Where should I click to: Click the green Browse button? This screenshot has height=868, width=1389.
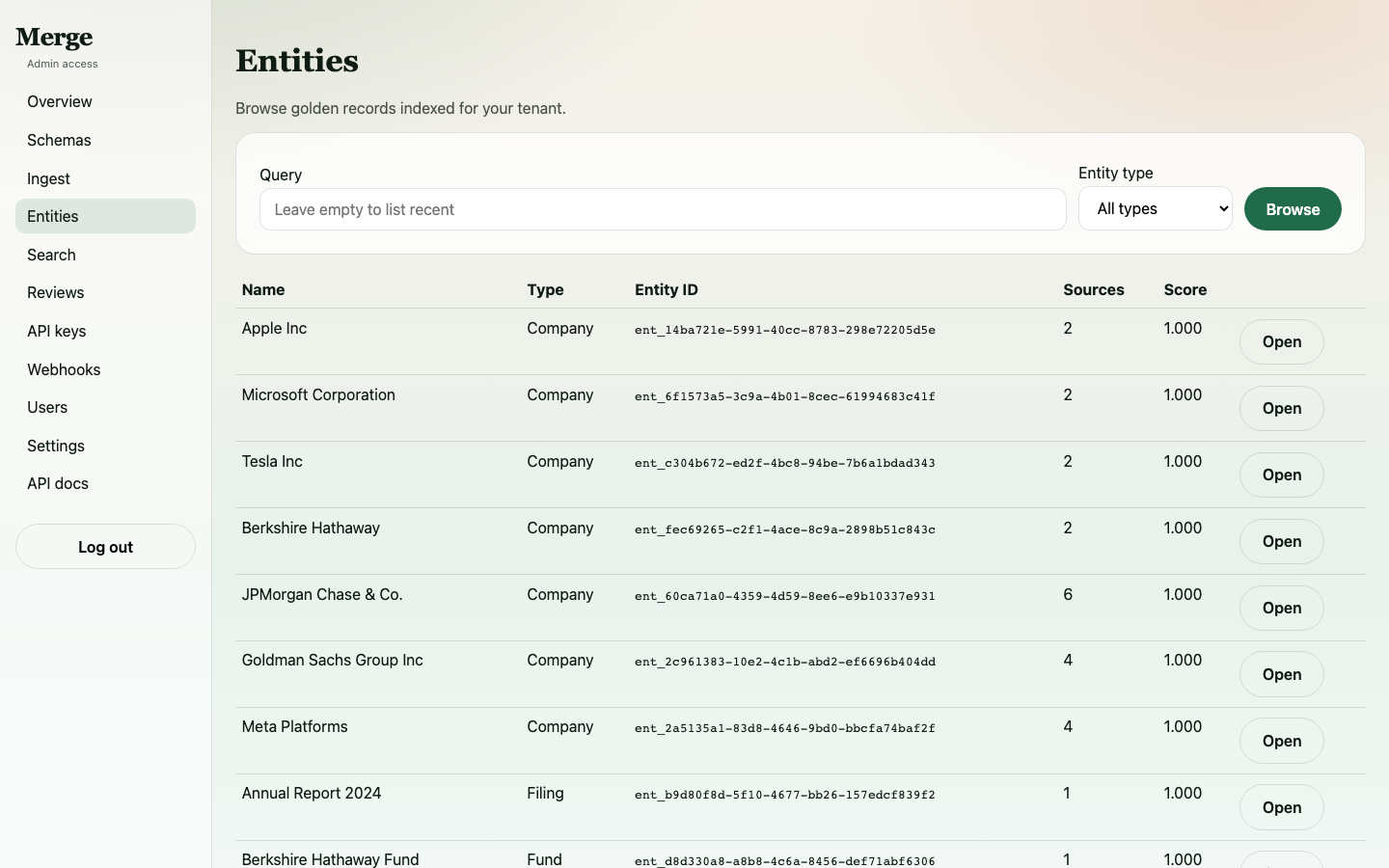[x=1293, y=209]
